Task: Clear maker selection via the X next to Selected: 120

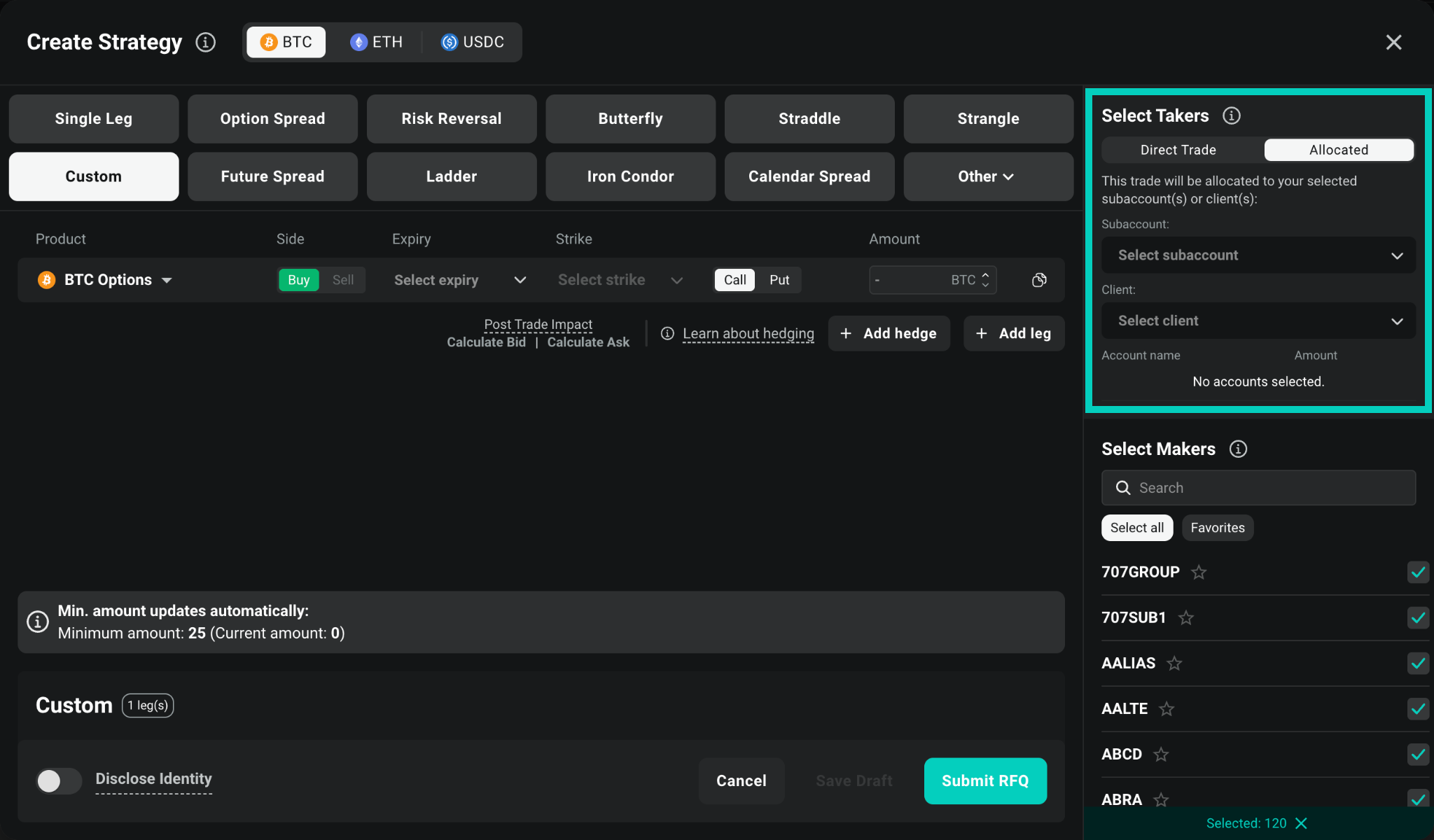Action: click(1302, 823)
